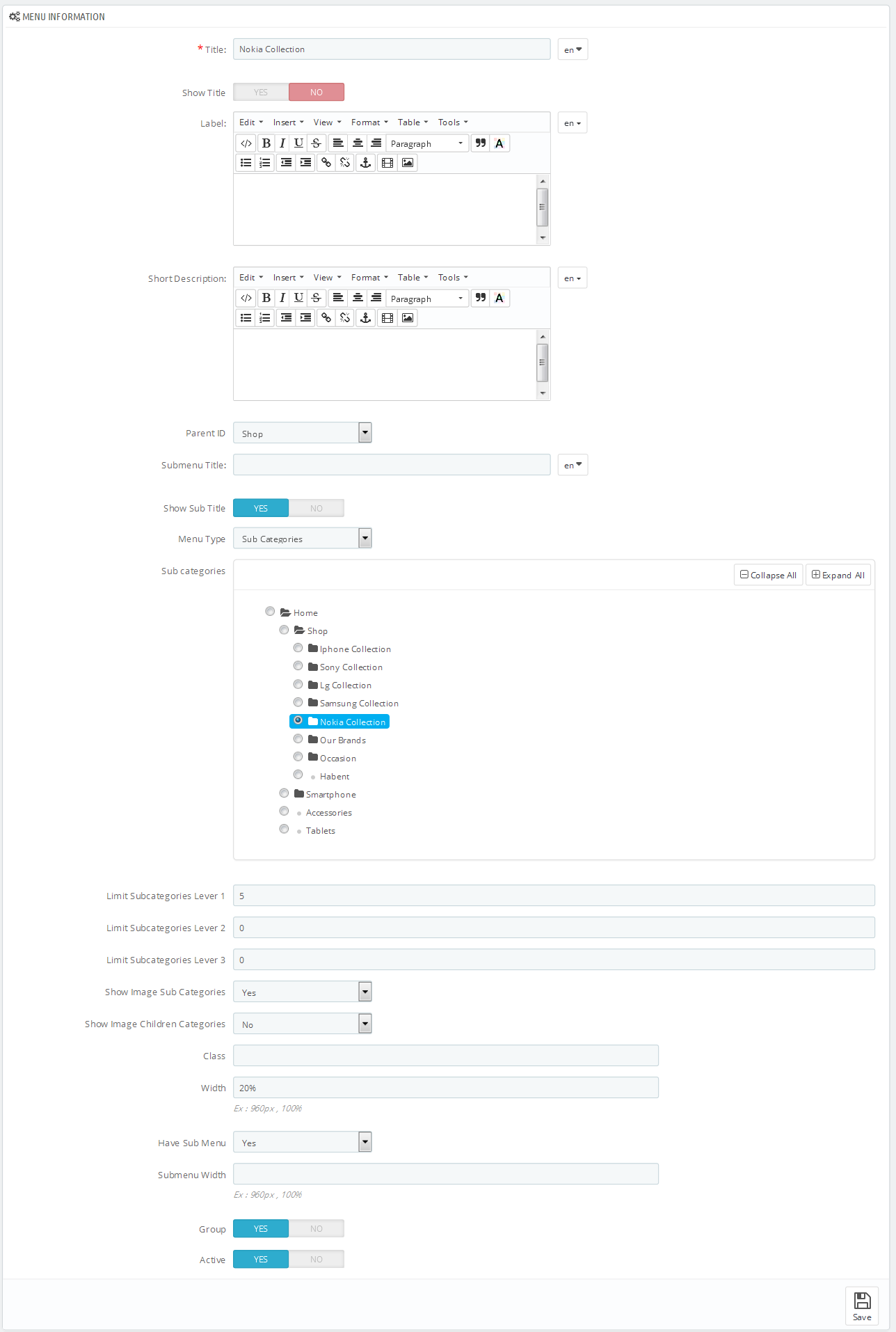Open the Parent ID dropdown
The height and width of the screenshot is (1332, 896).
point(303,433)
